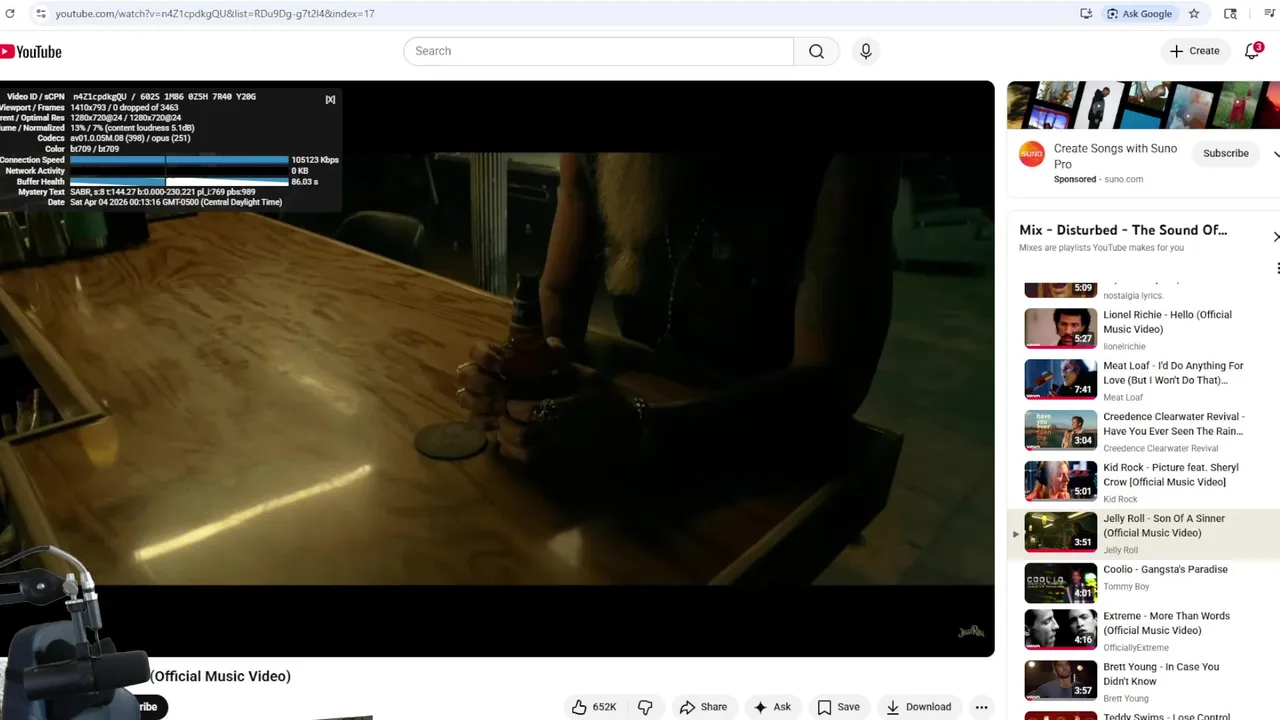1280x720 pixels.
Task: Click the search magnifier button
Action: point(817,51)
